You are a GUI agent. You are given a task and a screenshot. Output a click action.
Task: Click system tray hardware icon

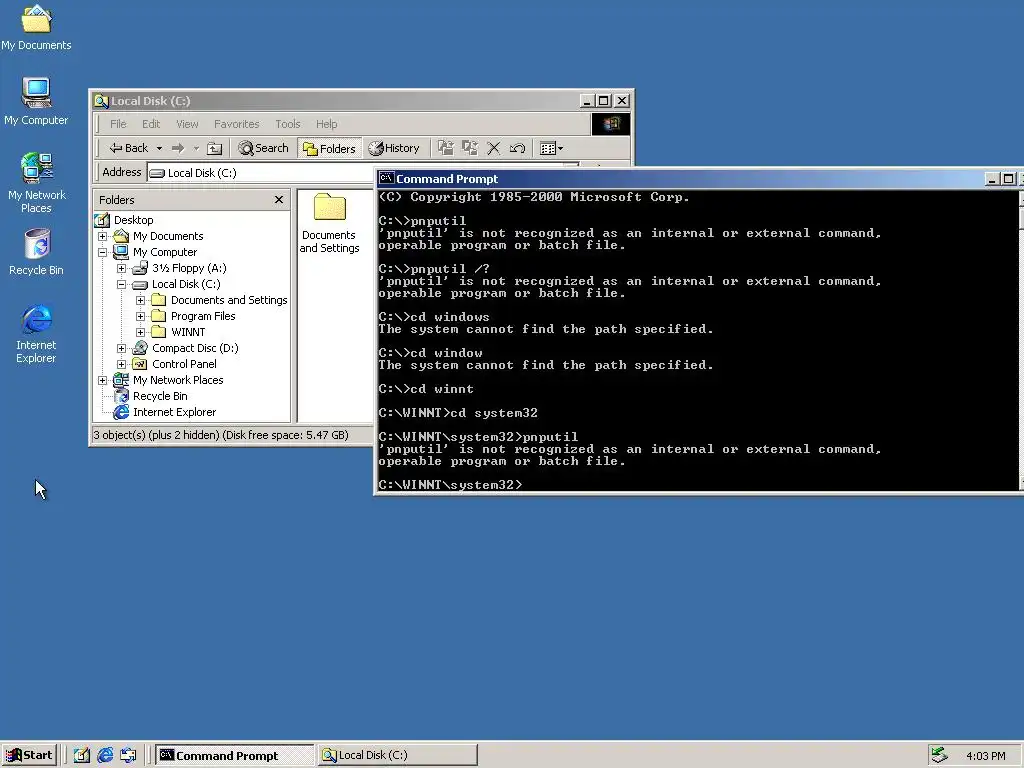point(939,755)
